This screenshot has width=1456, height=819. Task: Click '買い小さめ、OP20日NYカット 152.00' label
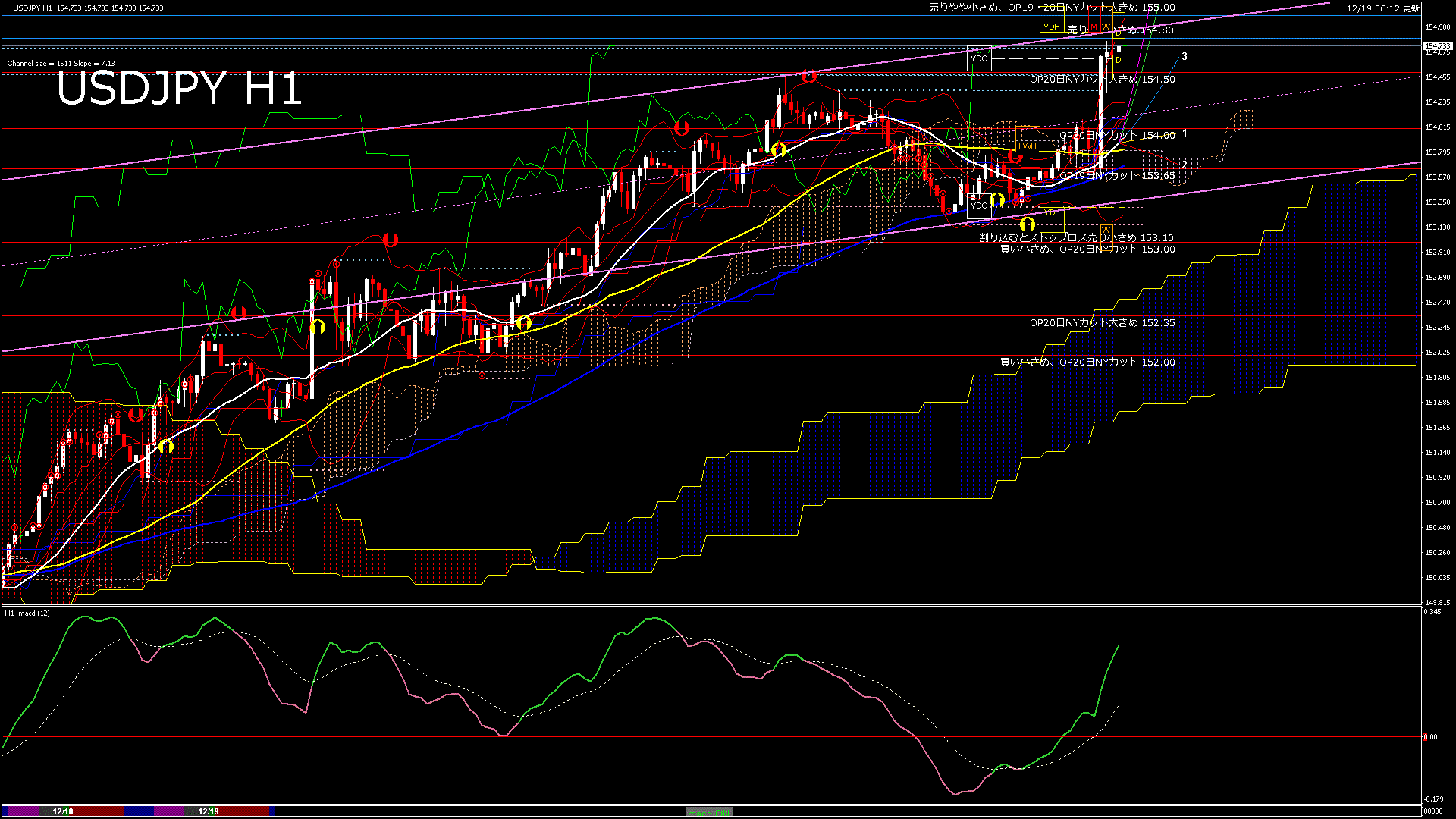(1087, 362)
